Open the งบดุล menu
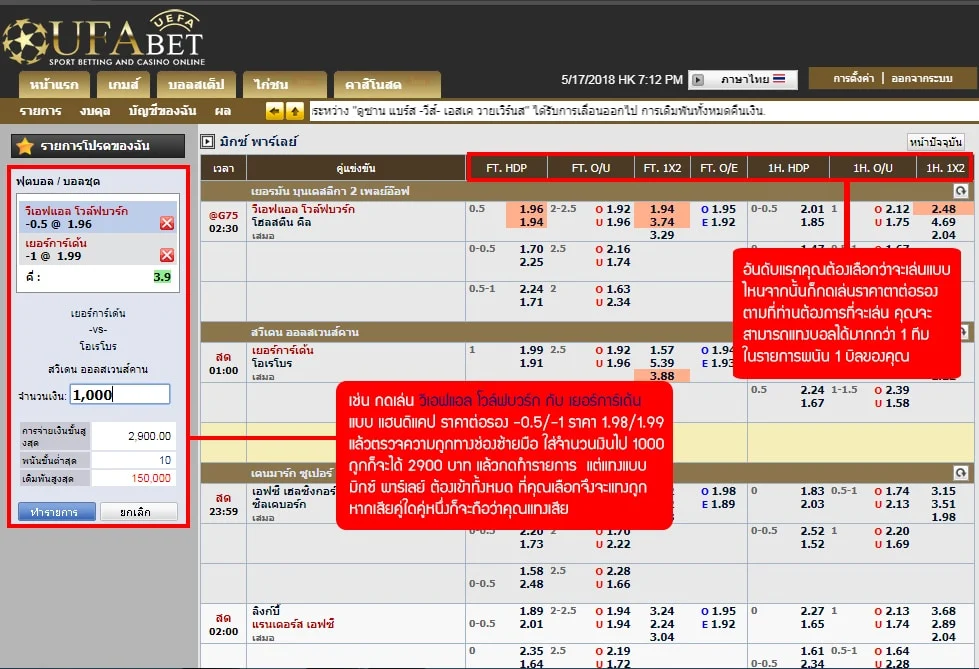This screenshot has height=669, width=979. [x=95, y=111]
